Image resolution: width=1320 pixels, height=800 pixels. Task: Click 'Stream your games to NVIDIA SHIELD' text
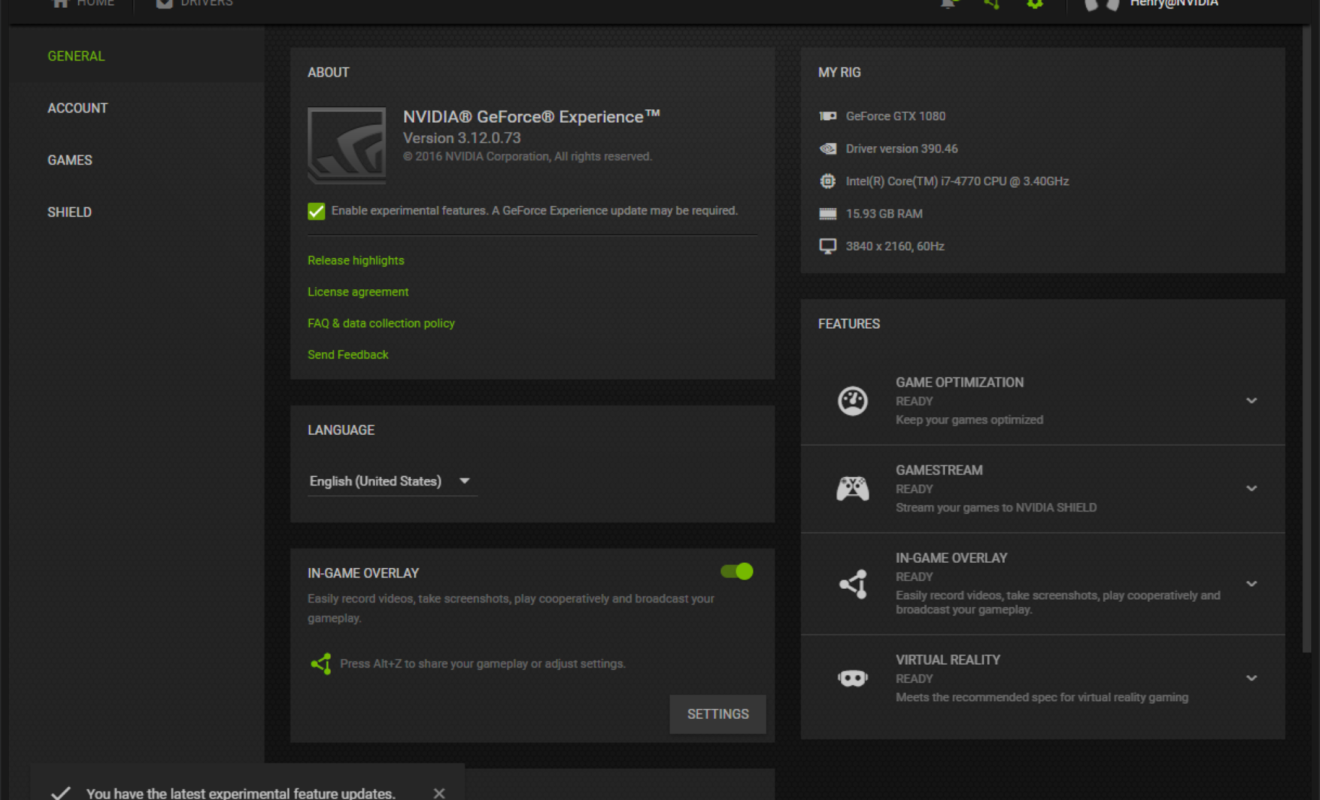tap(996, 508)
